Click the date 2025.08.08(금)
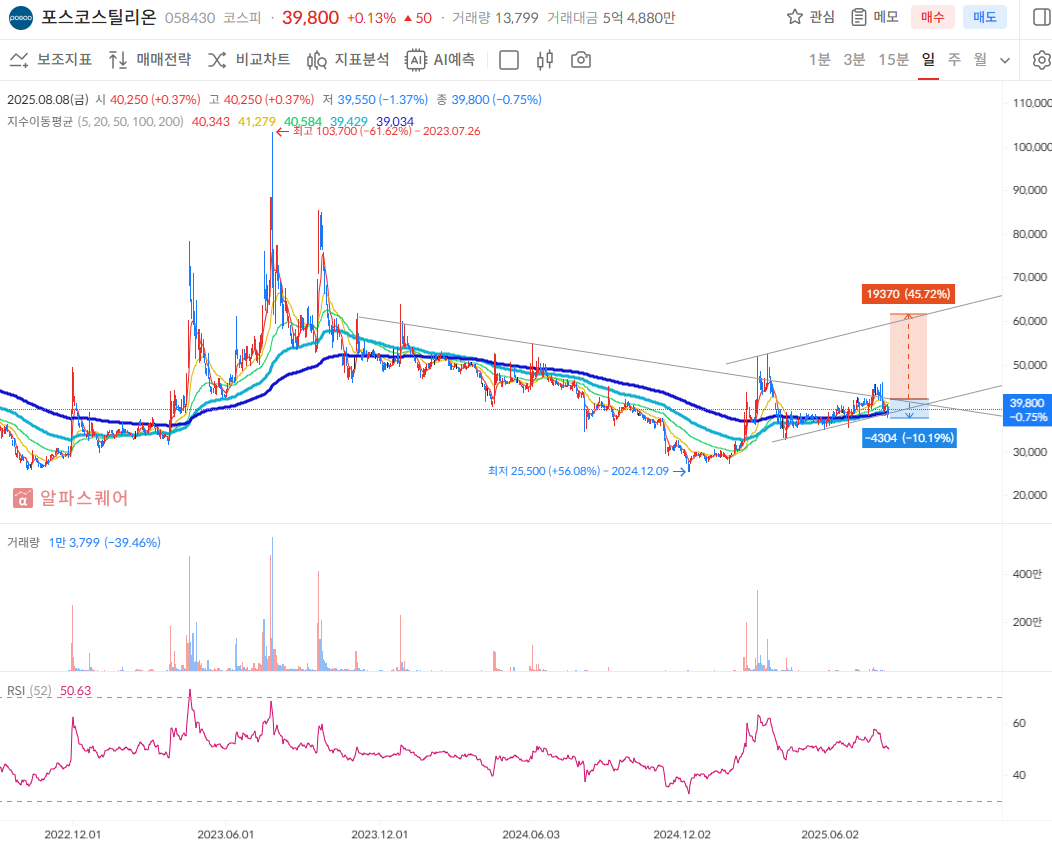Image resolution: width=1052 pixels, height=845 pixels. coord(48,99)
